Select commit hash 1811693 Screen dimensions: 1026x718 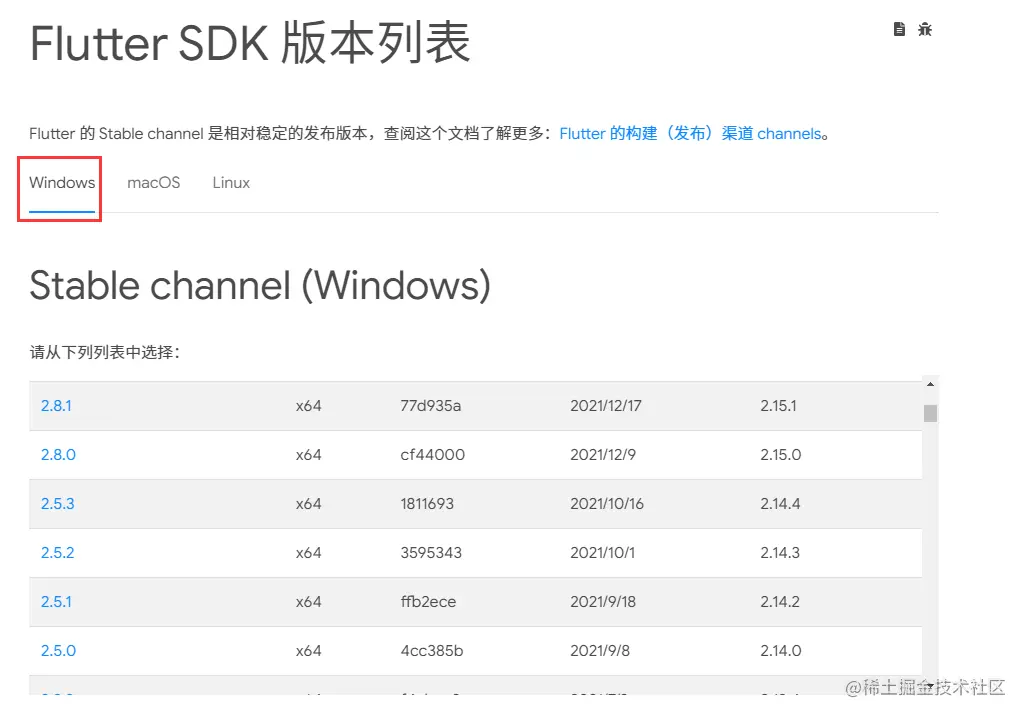[427, 504]
